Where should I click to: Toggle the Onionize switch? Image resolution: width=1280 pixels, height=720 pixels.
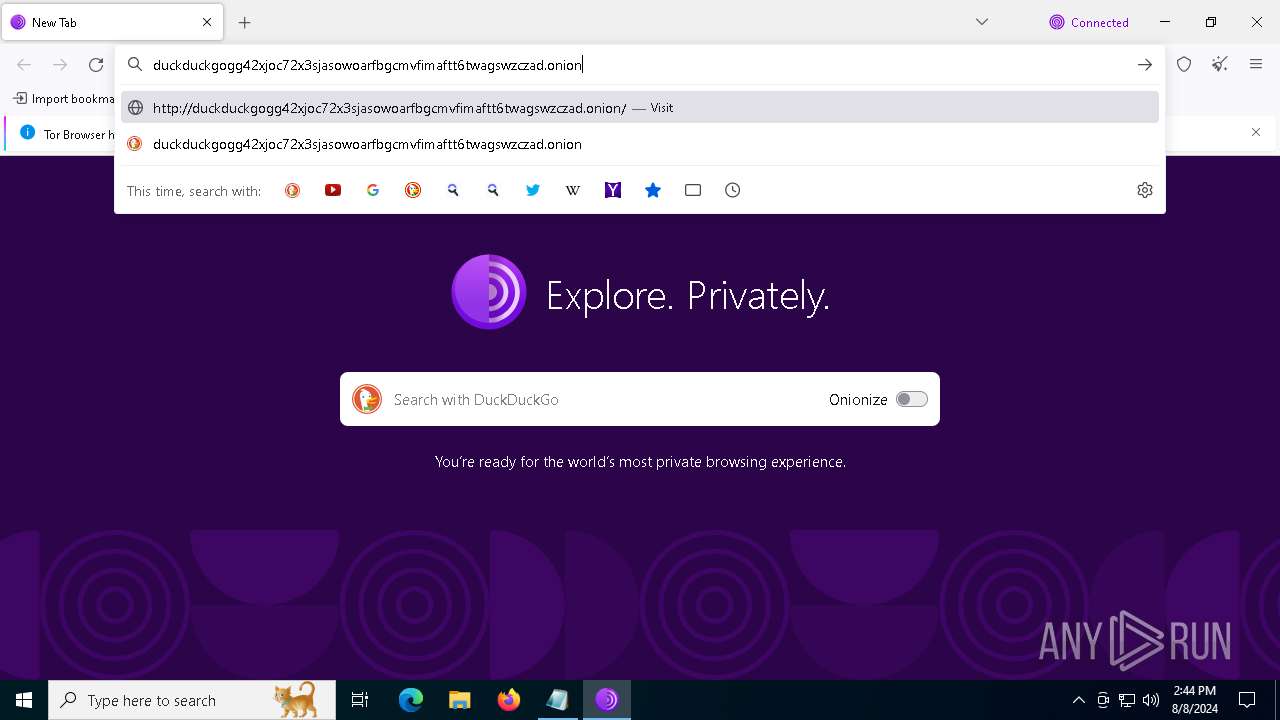(911, 399)
